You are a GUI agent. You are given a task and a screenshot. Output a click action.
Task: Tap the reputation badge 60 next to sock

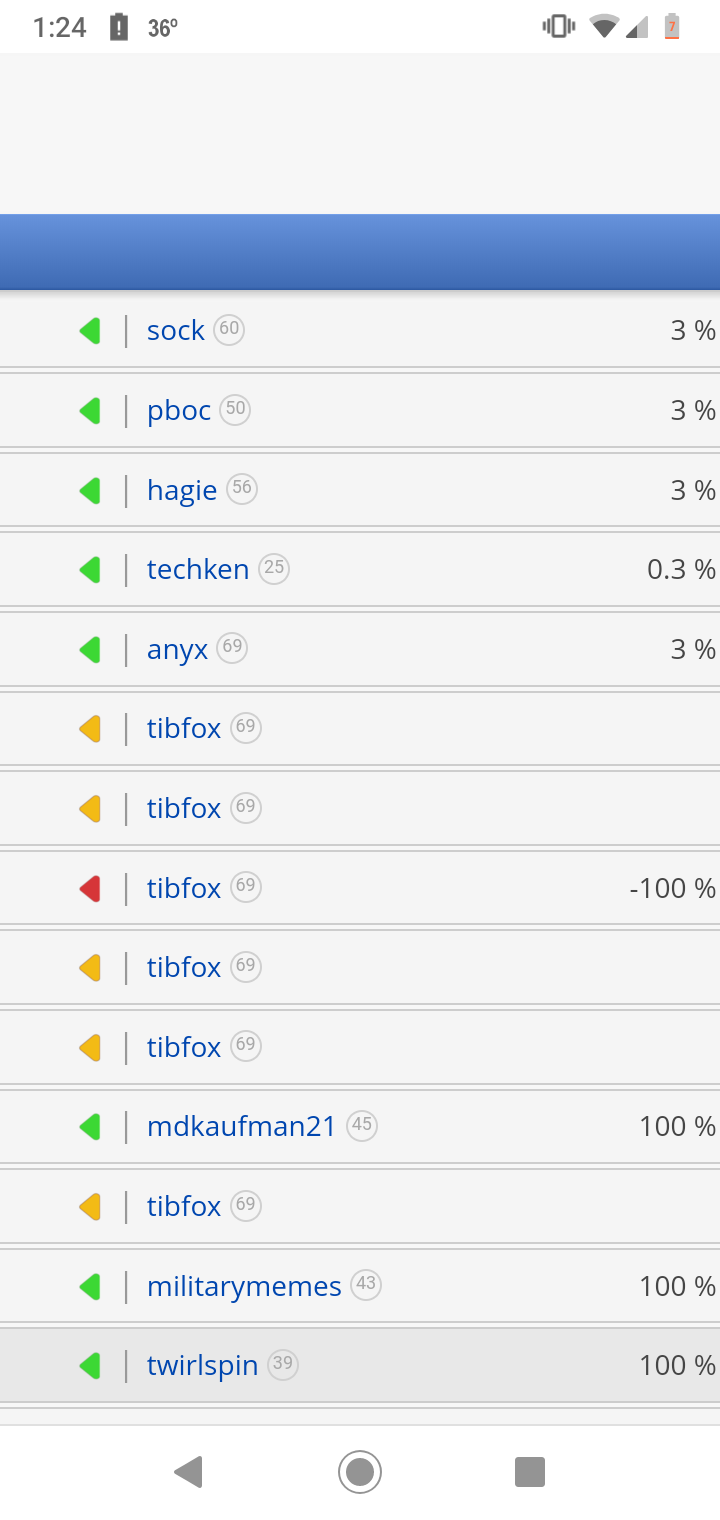[229, 329]
